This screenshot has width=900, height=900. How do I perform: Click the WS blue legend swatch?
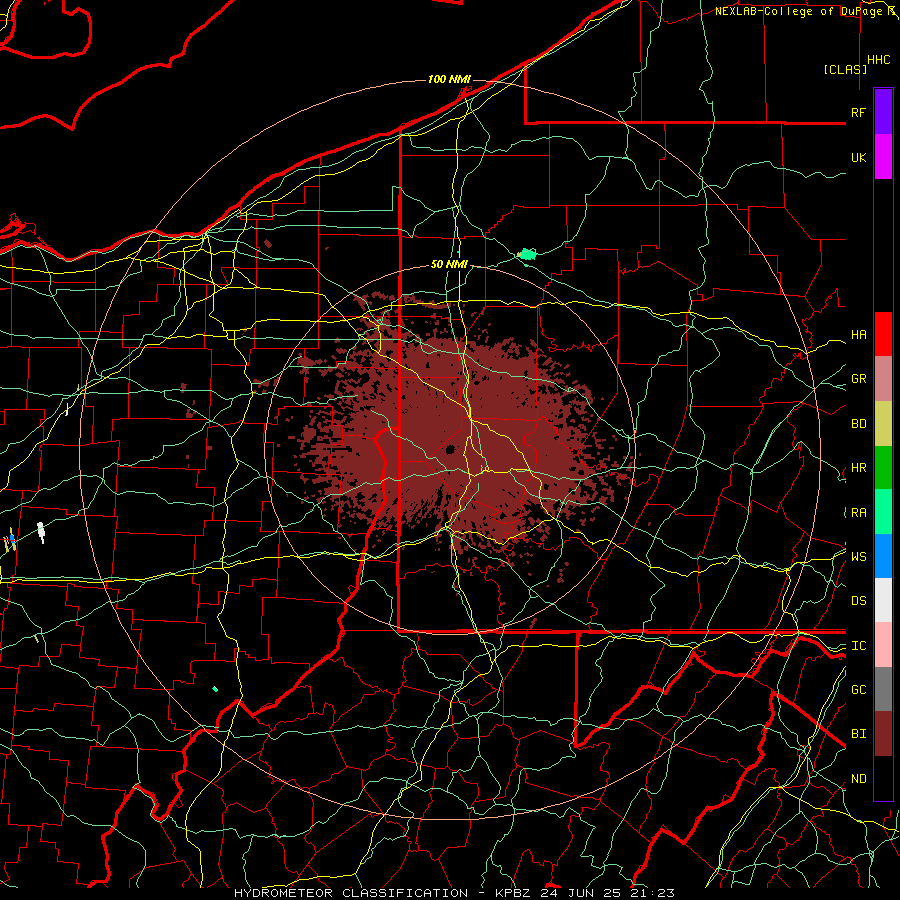pos(883,556)
